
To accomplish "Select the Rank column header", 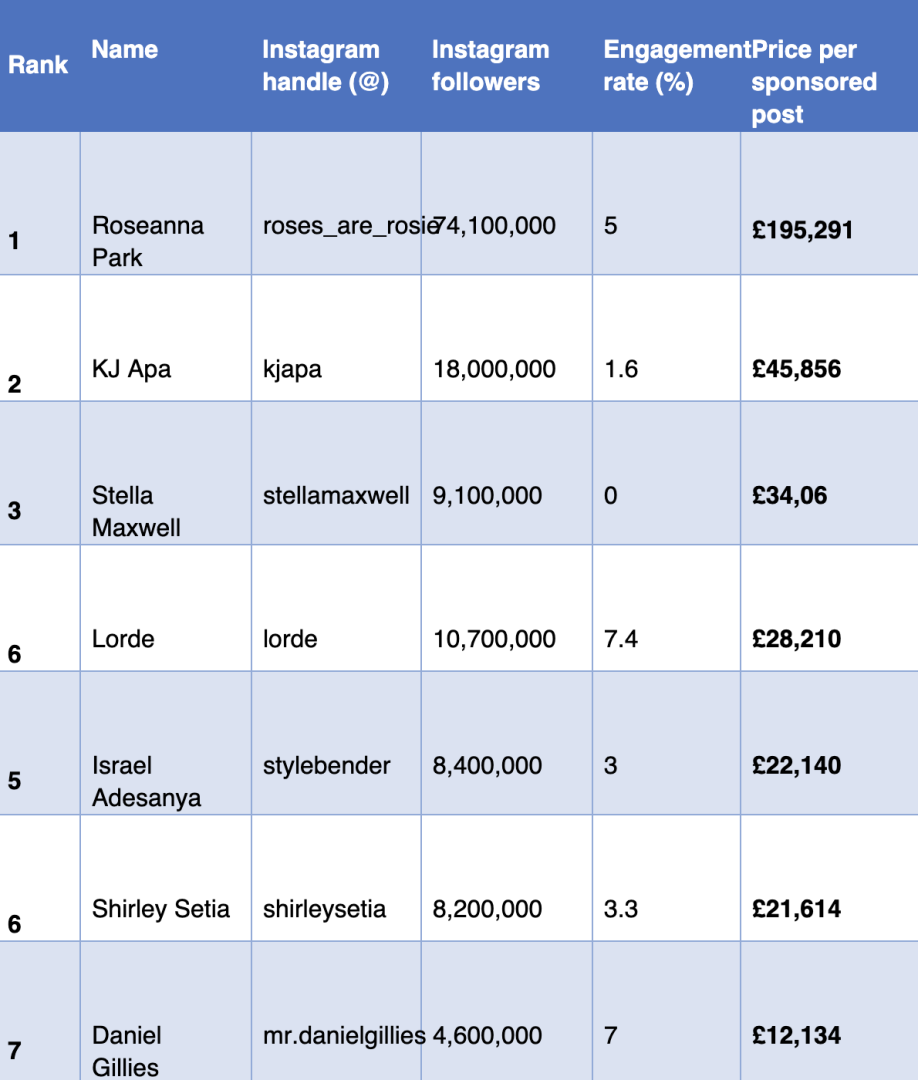I will tap(39, 65).
